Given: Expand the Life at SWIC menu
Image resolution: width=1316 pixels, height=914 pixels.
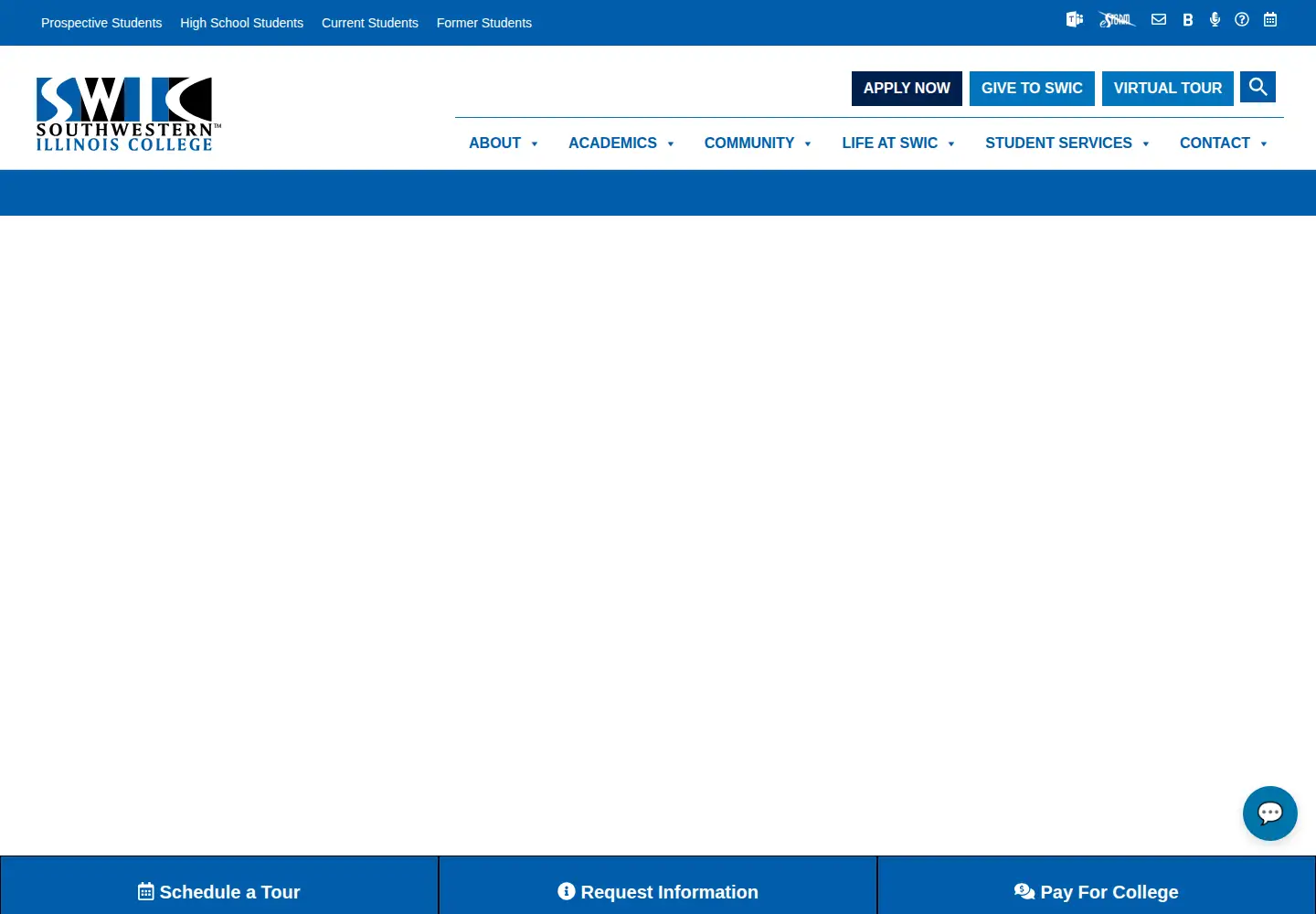Looking at the screenshot, I should pos(898,143).
